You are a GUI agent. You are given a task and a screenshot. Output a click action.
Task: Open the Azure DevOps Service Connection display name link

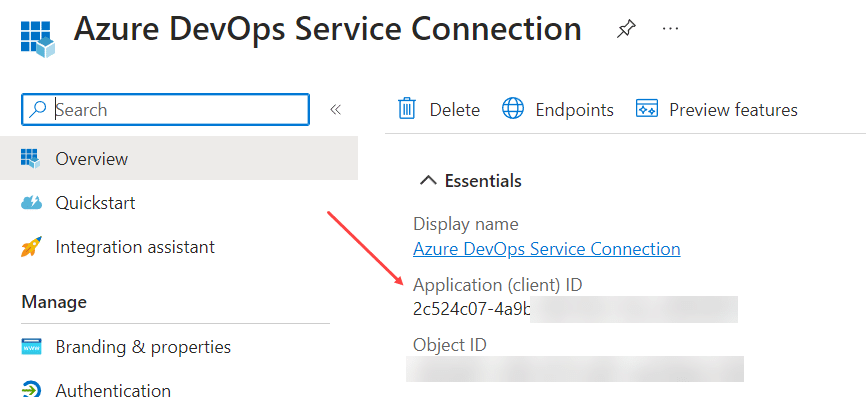pos(547,249)
